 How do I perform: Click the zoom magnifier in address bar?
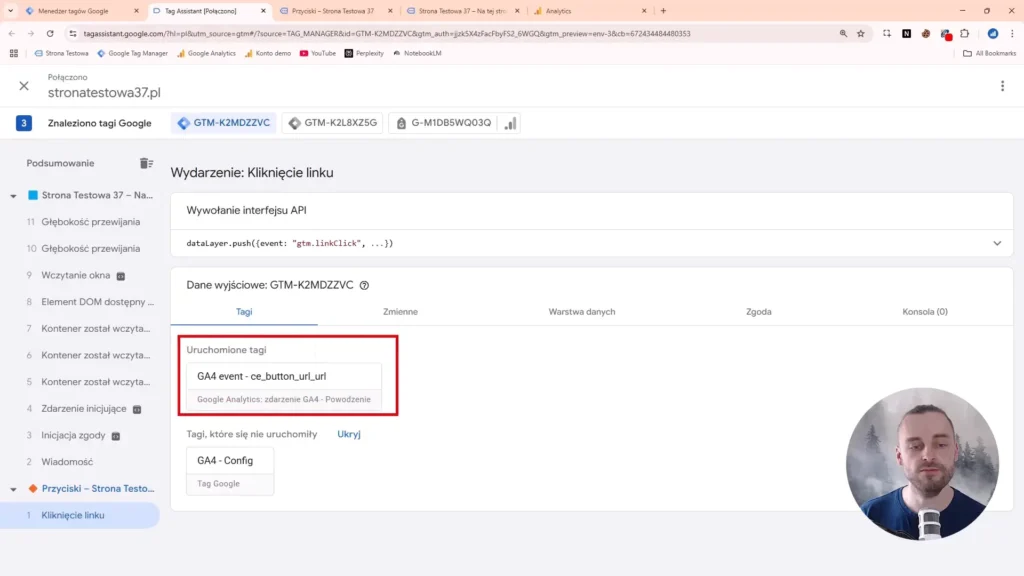tap(843, 33)
